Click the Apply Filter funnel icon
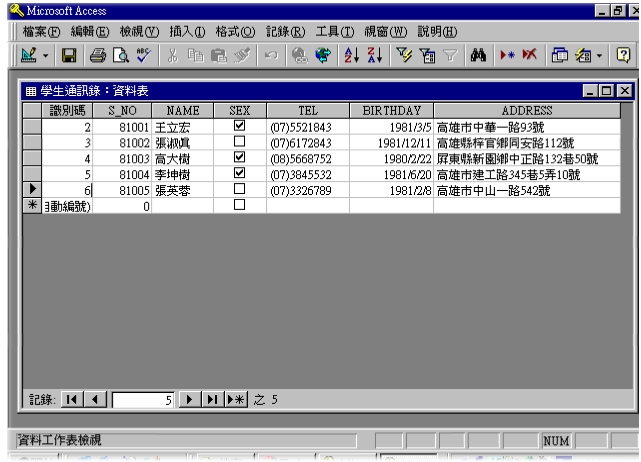The image size is (641, 462). click(450, 55)
